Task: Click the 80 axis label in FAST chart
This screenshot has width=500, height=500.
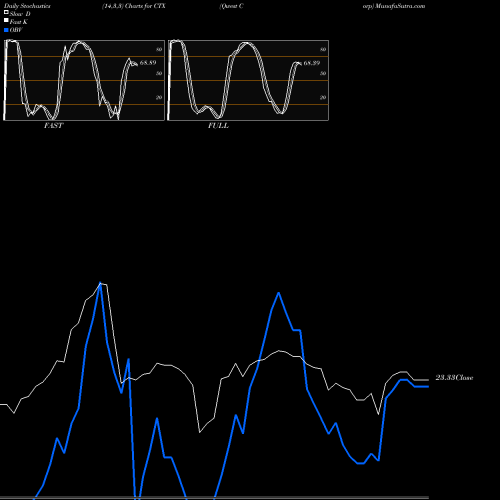Action: (x=159, y=49)
